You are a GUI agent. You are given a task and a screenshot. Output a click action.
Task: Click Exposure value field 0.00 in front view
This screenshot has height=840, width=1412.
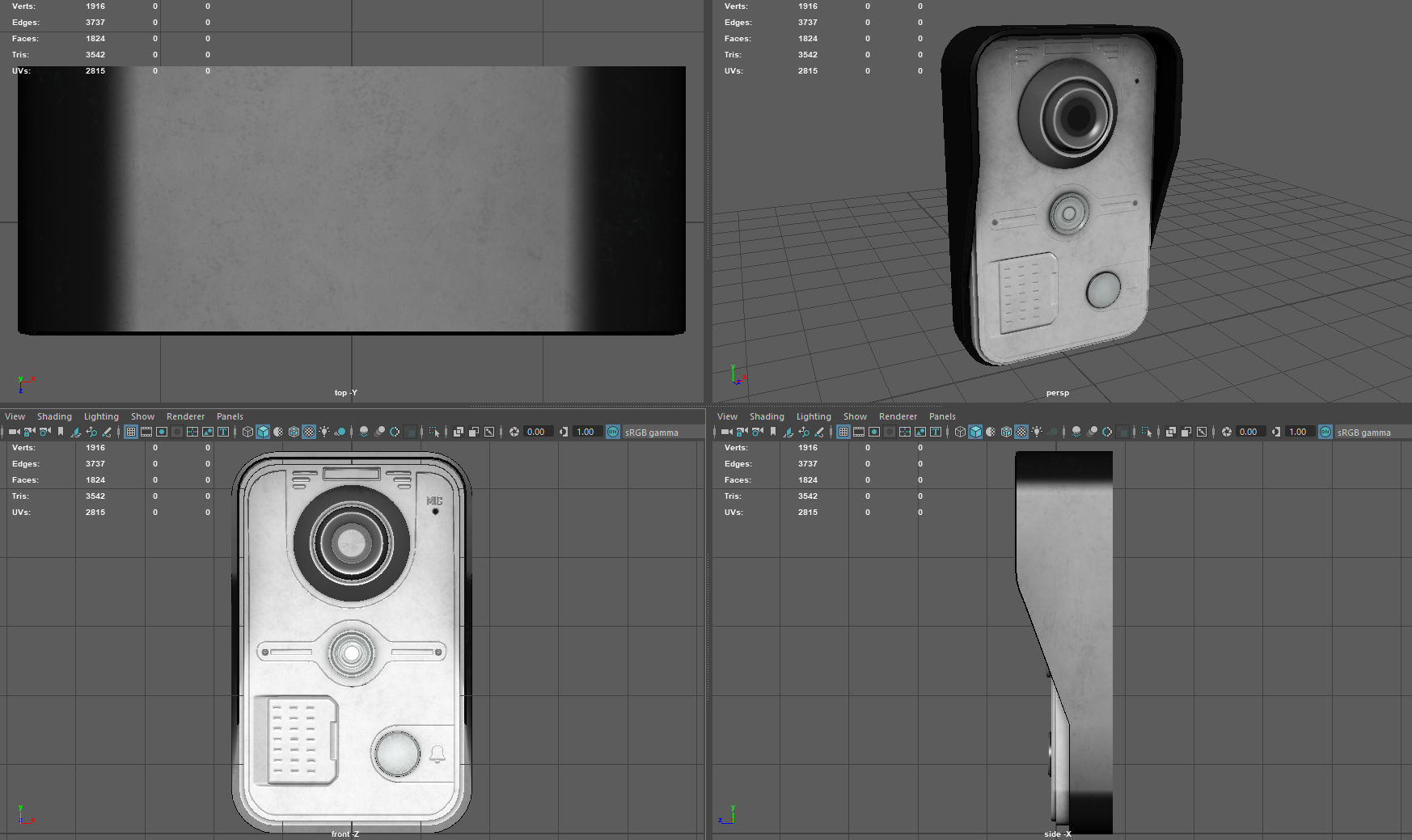point(539,432)
